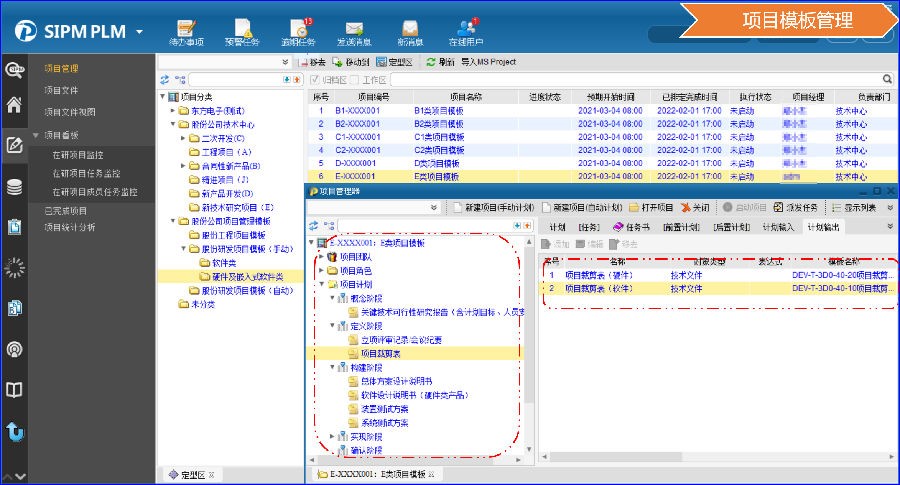
Task: Collapse the 定义阶段 tree node
Action: pos(332,326)
